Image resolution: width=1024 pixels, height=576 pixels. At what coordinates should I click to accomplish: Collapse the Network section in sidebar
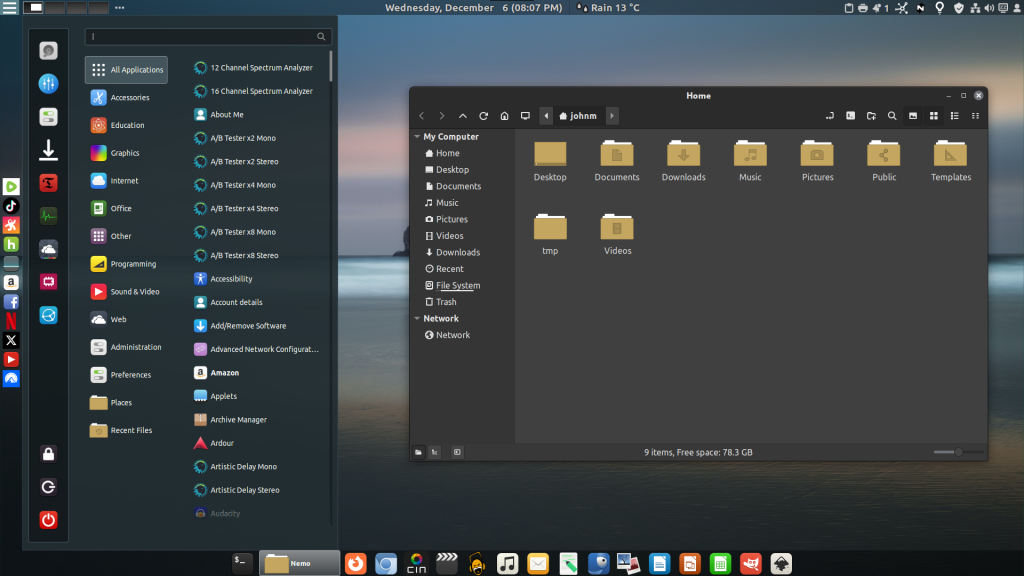pyautogui.click(x=416, y=319)
